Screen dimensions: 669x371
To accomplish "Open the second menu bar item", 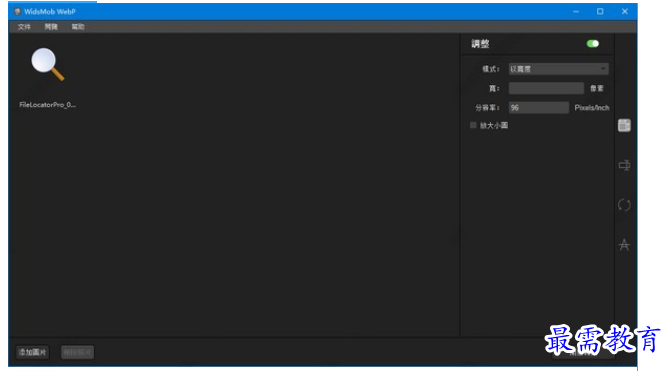I will (51, 27).
